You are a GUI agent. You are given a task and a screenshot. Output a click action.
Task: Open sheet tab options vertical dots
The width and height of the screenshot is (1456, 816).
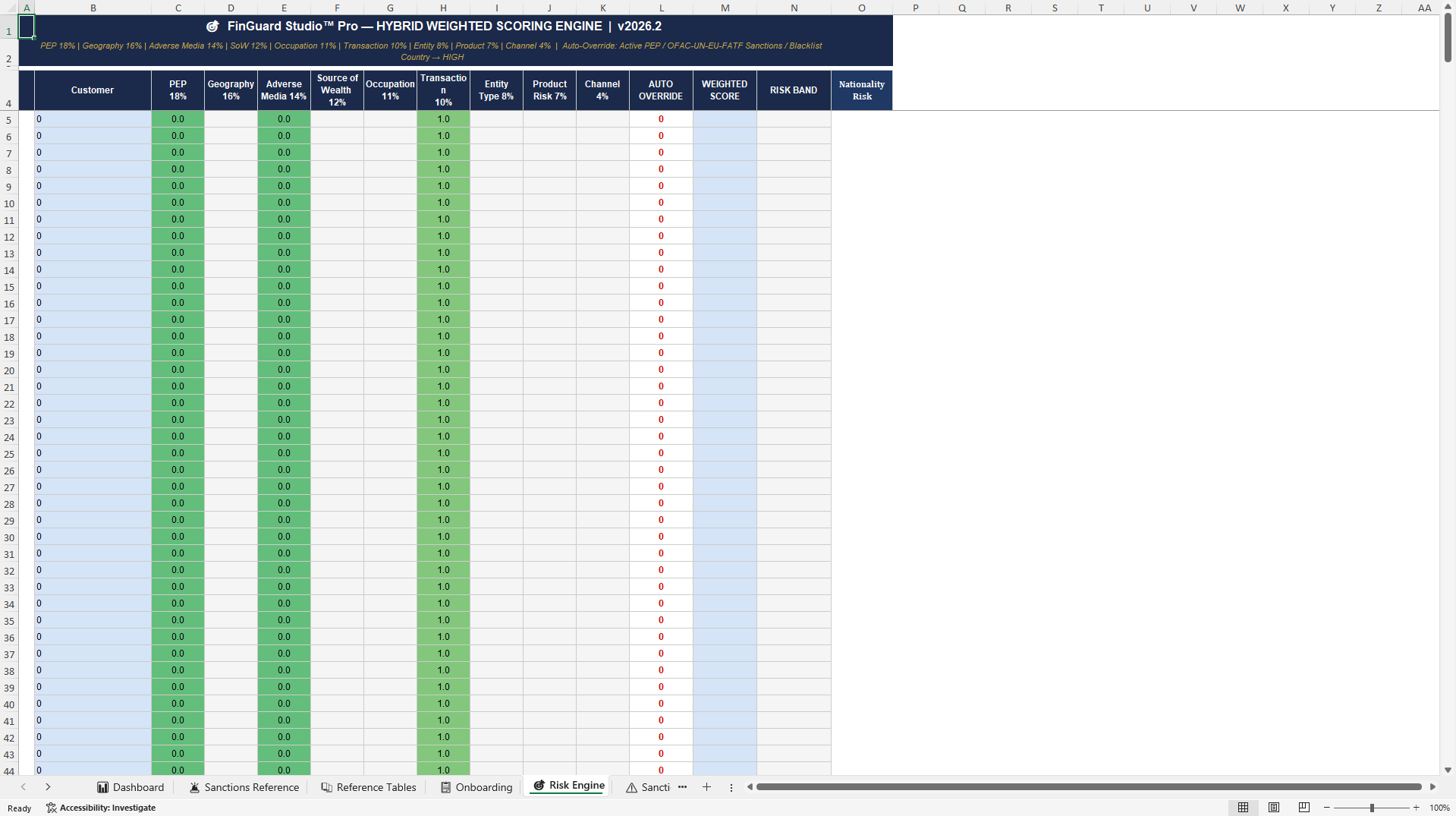click(x=731, y=787)
